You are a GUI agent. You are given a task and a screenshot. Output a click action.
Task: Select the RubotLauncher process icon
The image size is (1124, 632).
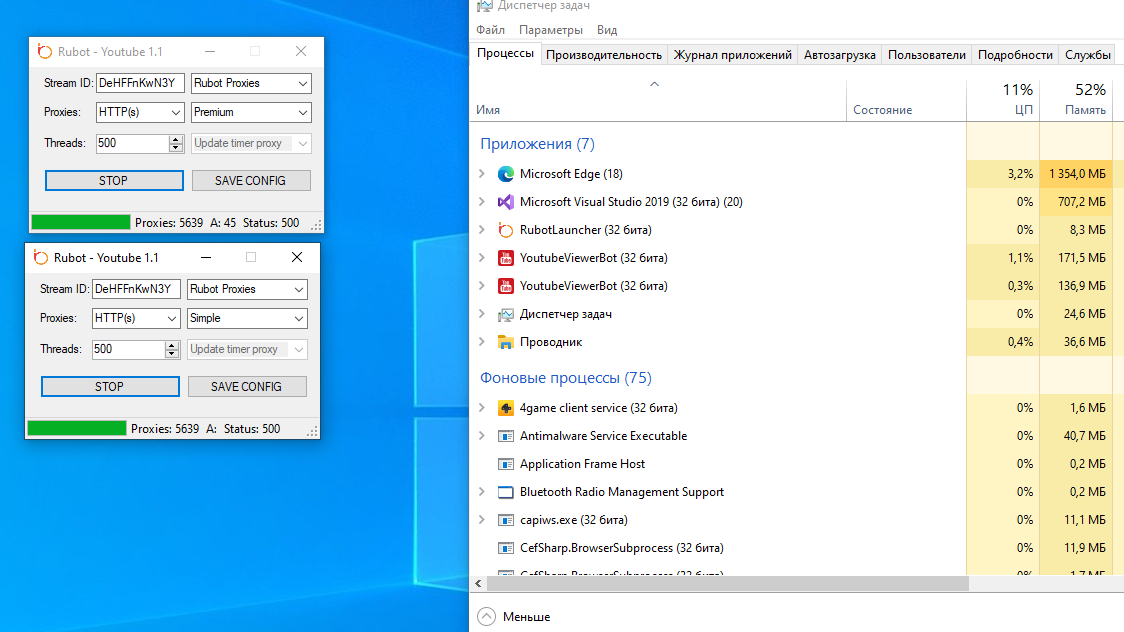505,230
